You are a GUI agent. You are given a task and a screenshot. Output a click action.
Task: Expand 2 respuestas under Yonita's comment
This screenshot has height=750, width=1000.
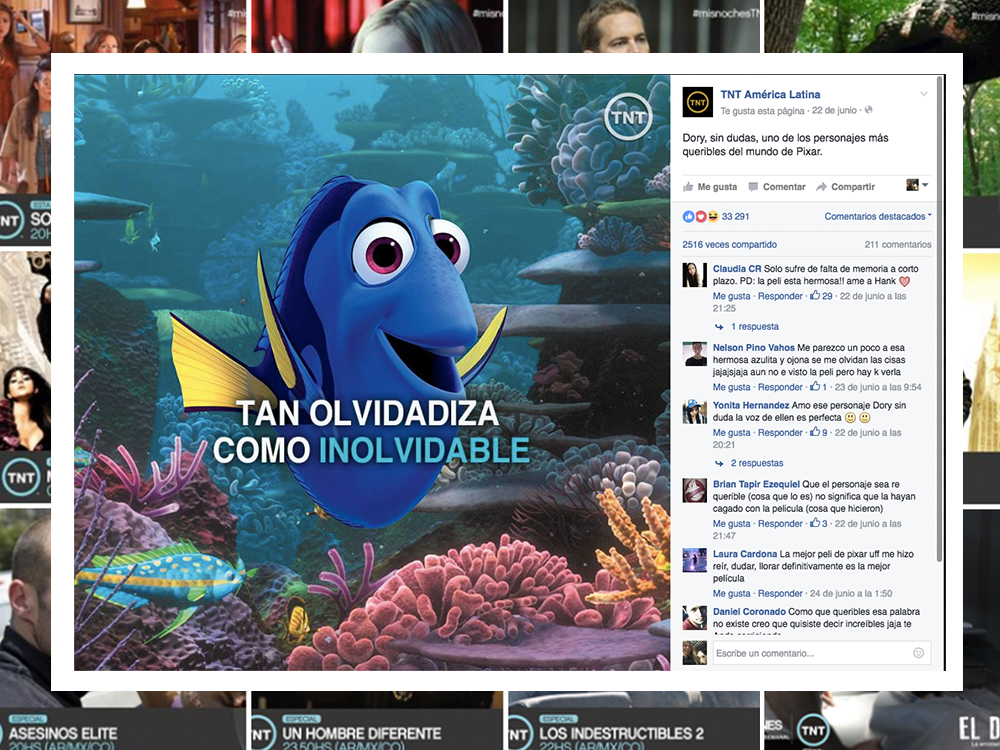tap(749, 463)
